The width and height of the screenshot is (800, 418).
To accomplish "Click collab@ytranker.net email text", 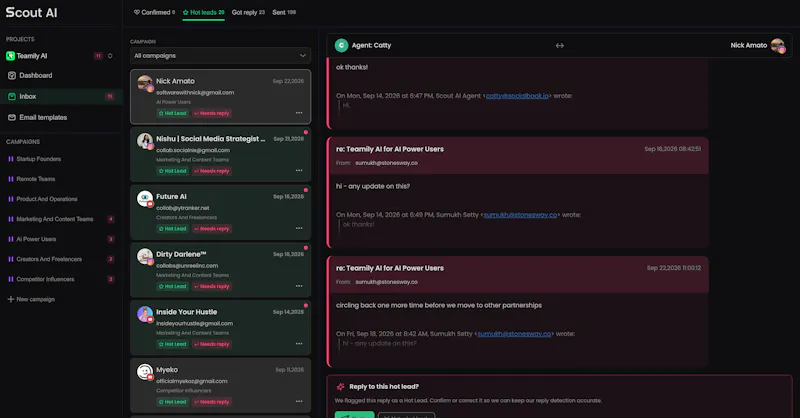I will tap(183, 208).
